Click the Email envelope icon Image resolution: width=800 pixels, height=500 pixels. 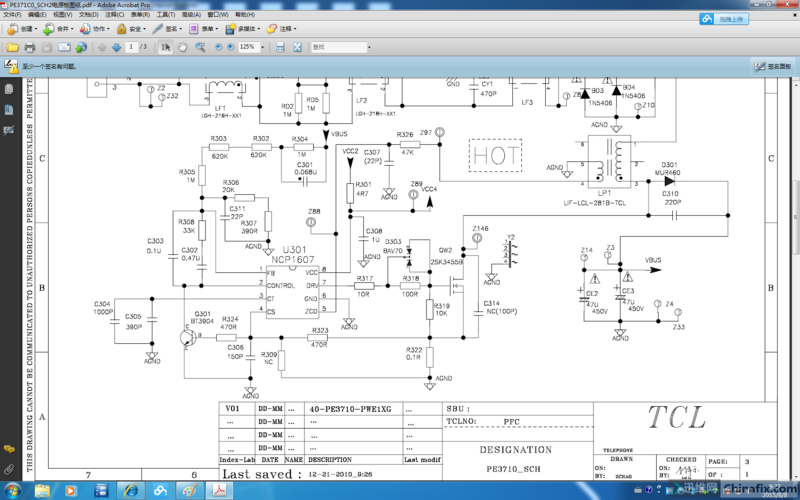(64, 47)
